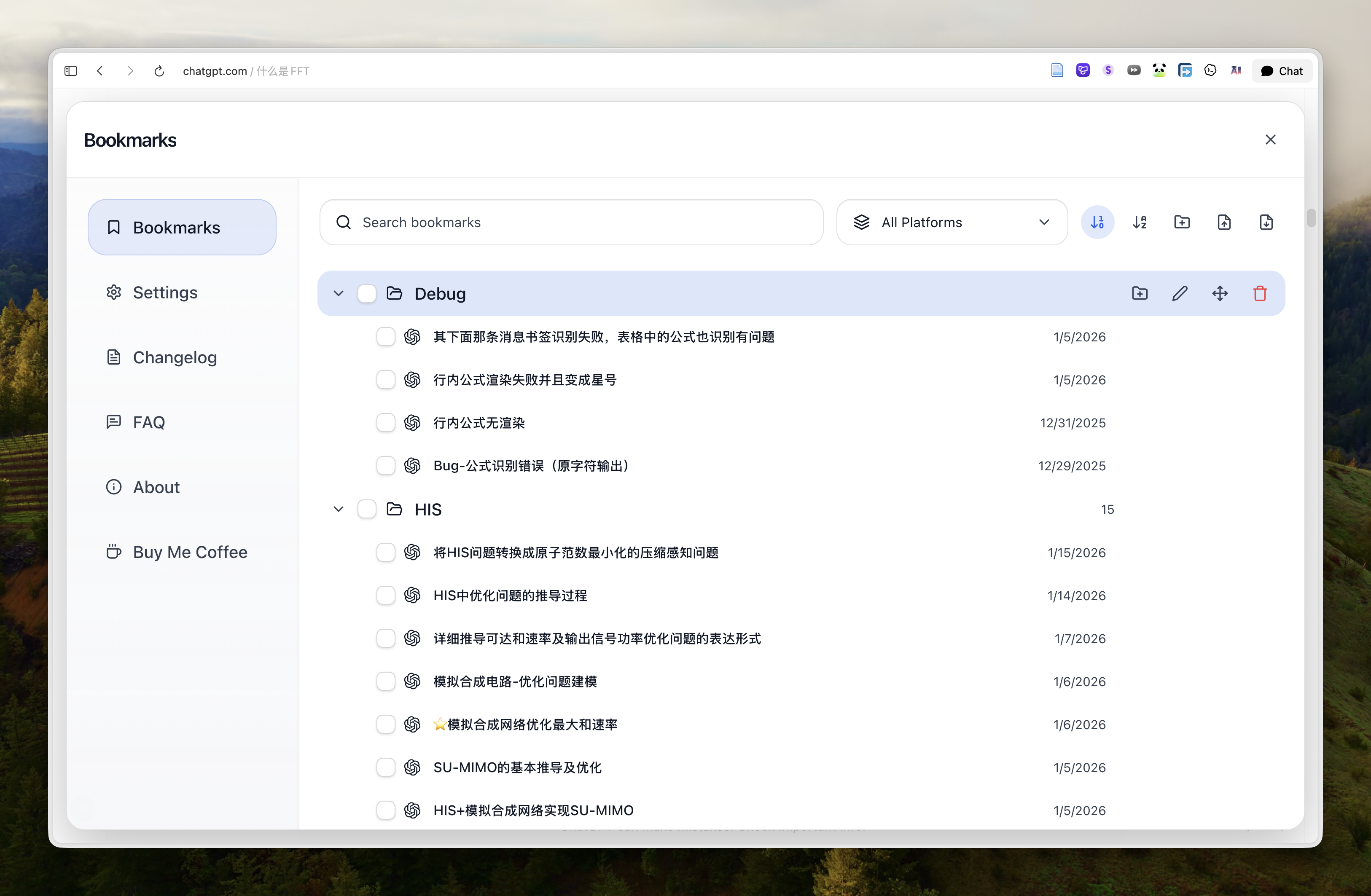Tick checkbox for 行内公式渲染失败并且变成星号
Screen dimensions: 1371x896
(385, 379)
